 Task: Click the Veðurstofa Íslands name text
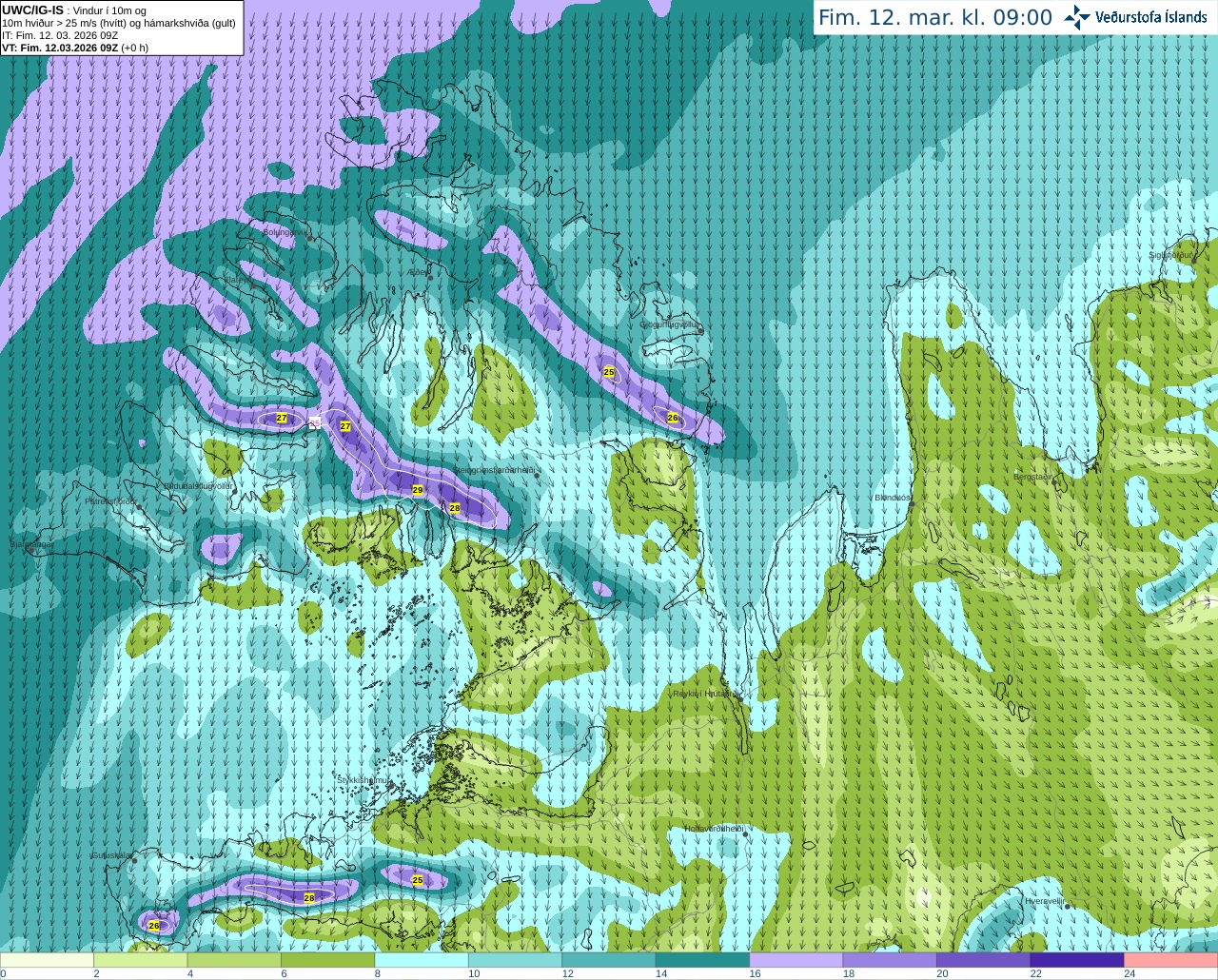click(x=1150, y=17)
